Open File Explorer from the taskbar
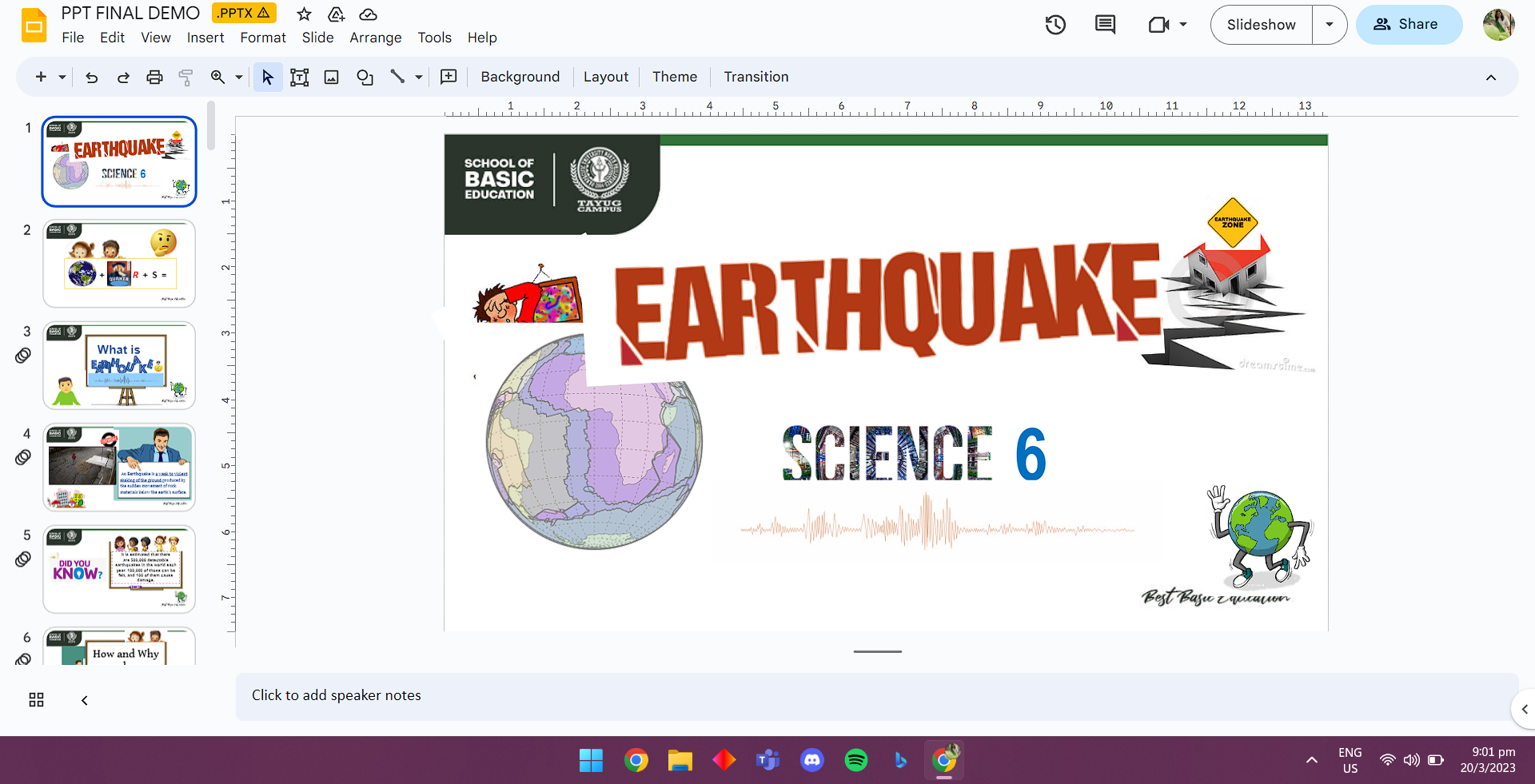 click(x=680, y=760)
